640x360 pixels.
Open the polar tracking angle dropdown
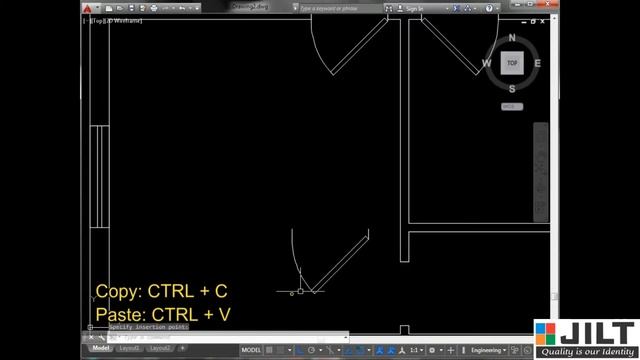pyautogui.click(x=320, y=350)
